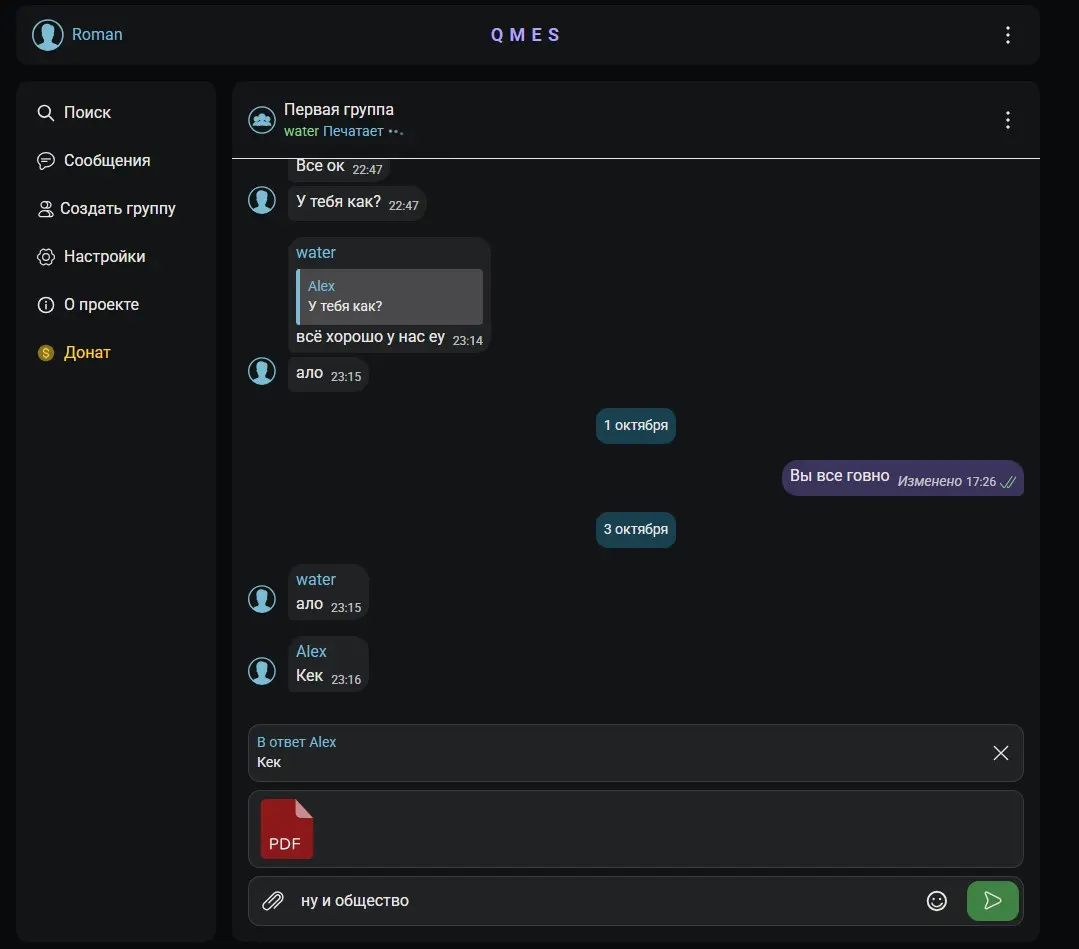The width and height of the screenshot is (1079, 949).
Task: Click the quoted Alex reply 'У тебя как?'
Action: pos(389,297)
